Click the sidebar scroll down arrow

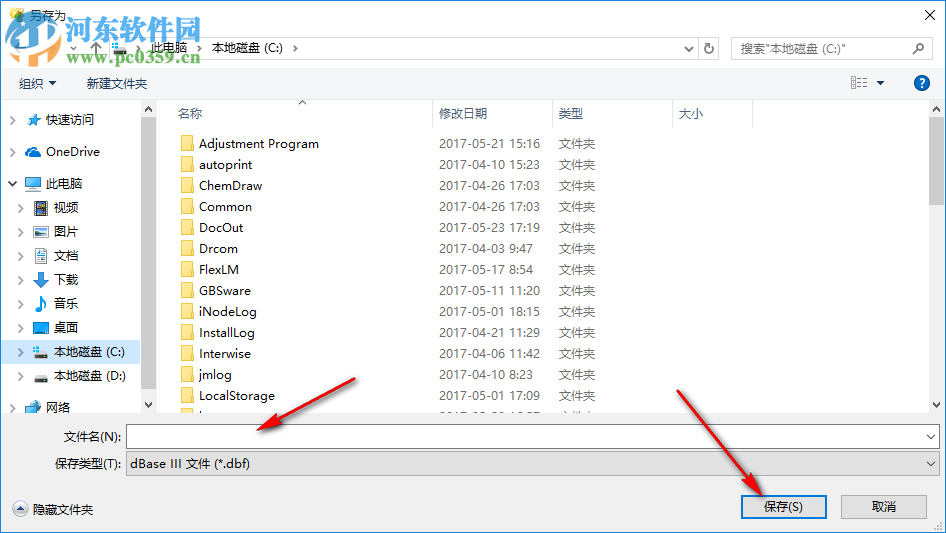tap(148, 405)
